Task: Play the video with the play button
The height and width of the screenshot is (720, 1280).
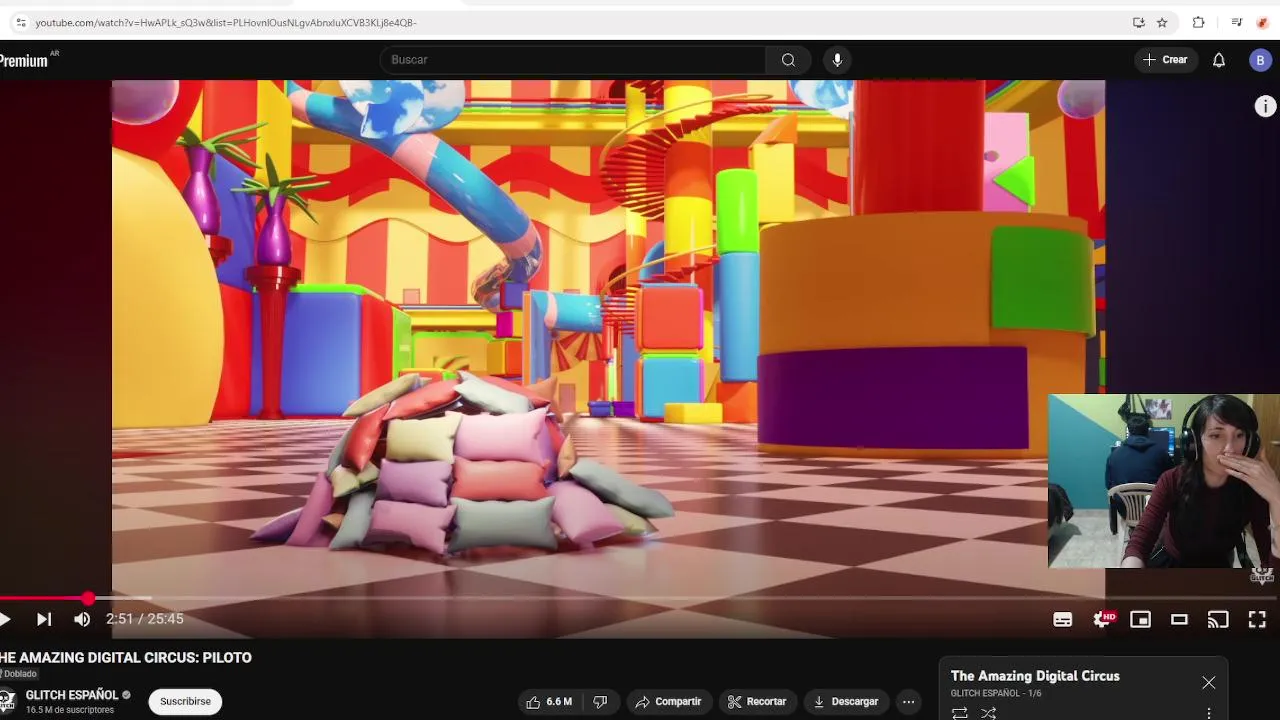Action: point(5,619)
